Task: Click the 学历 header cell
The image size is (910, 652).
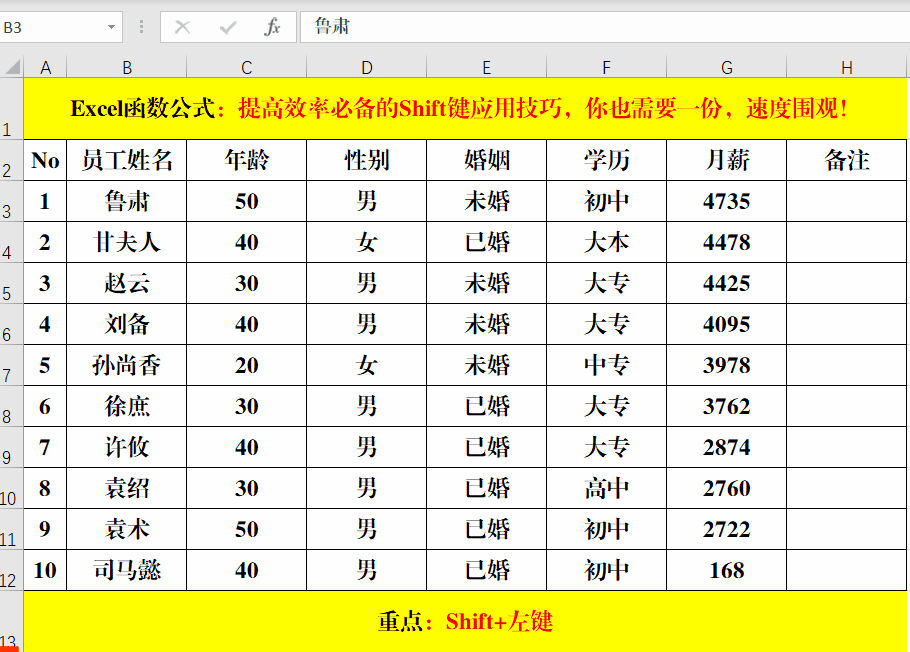Action: (x=606, y=160)
